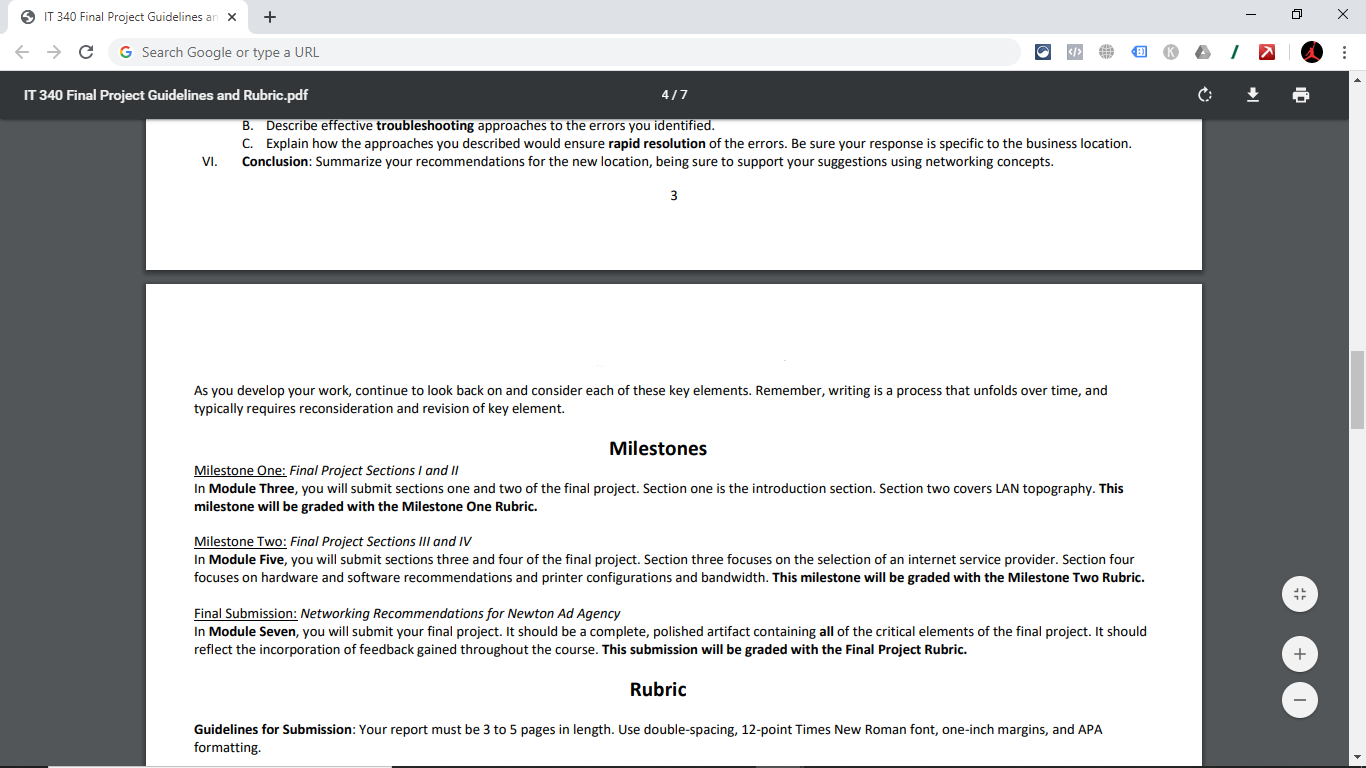Image resolution: width=1366 pixels, height=768 pixels.
Task: Click the page number indicator showing 4/7
Action: (x=674, y=95)
